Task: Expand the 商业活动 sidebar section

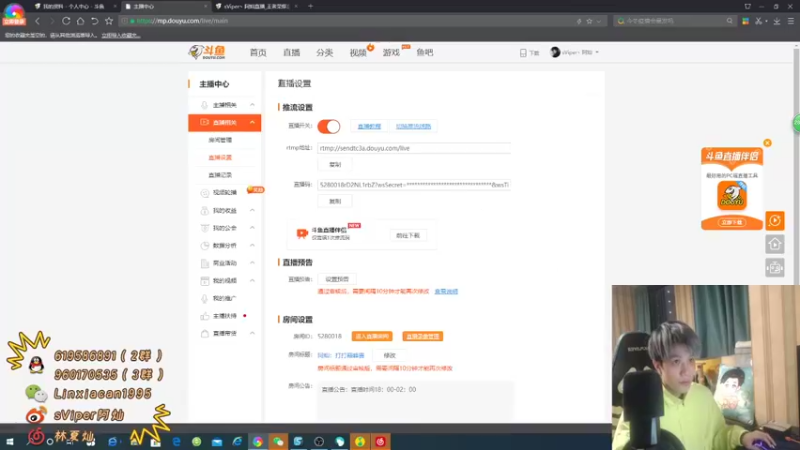Action: pos(252,263)
